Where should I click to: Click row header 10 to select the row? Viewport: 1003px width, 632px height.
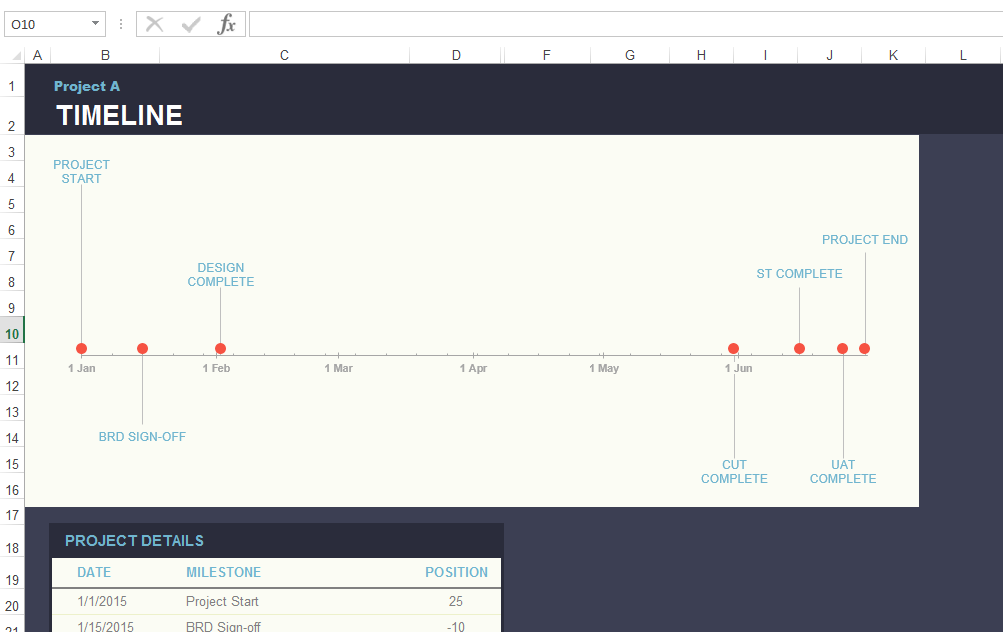point(12,332)
